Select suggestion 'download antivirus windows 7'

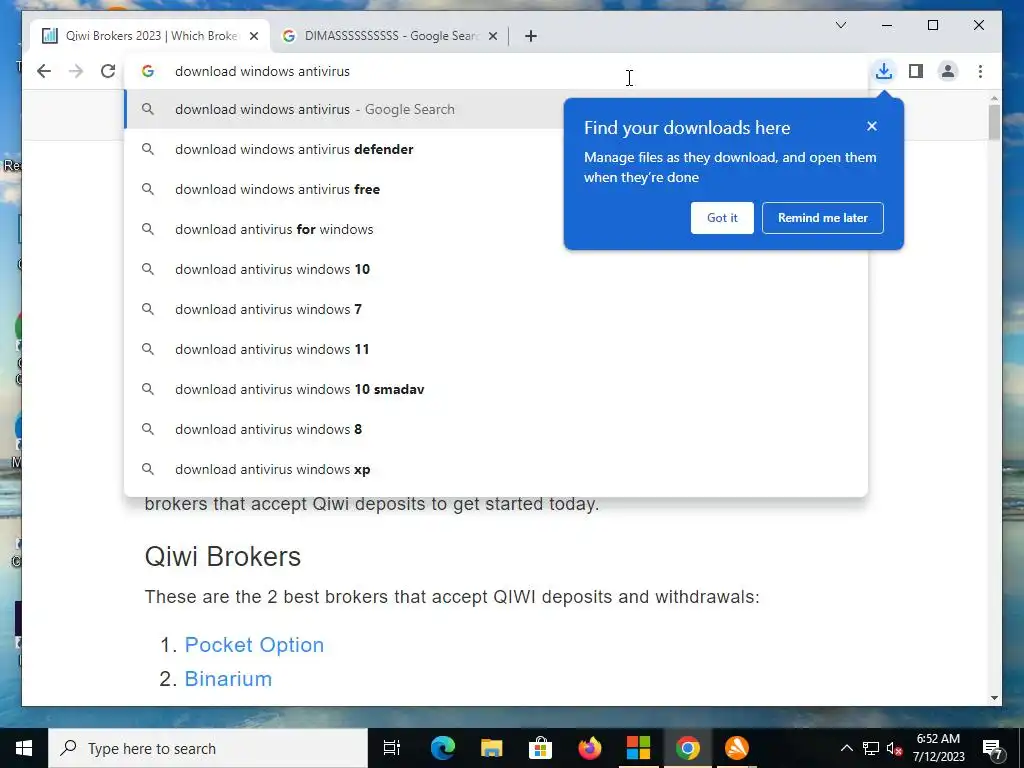tap(496, 309)
